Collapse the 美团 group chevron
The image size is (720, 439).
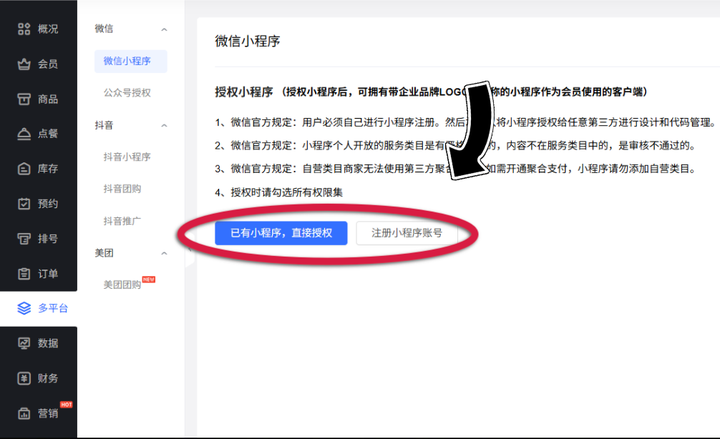(164, 253)
